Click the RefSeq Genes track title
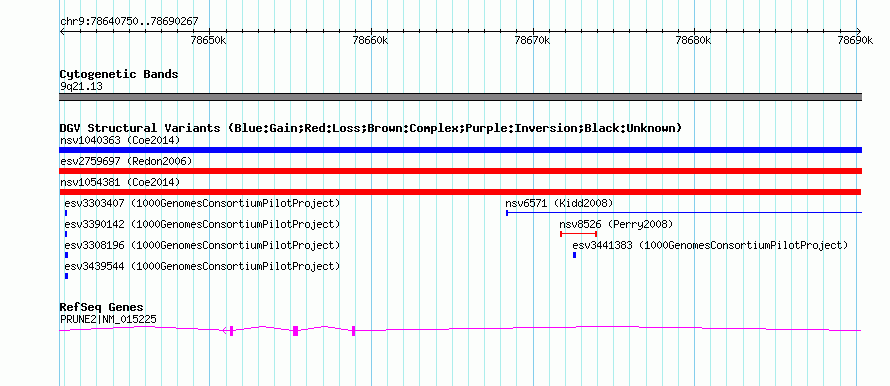Viewport: 890px width, 386px height. (x=102, y=308)
